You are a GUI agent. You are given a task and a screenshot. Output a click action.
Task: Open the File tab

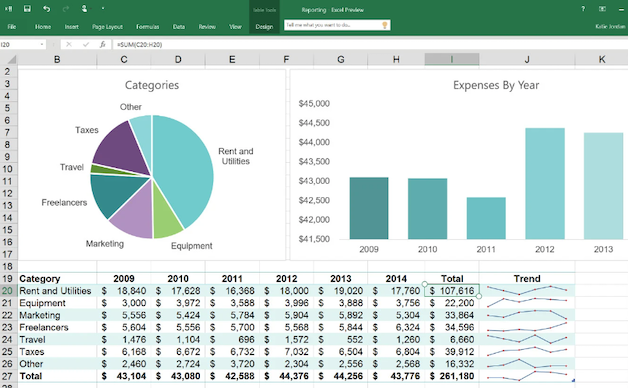point(12,27)
